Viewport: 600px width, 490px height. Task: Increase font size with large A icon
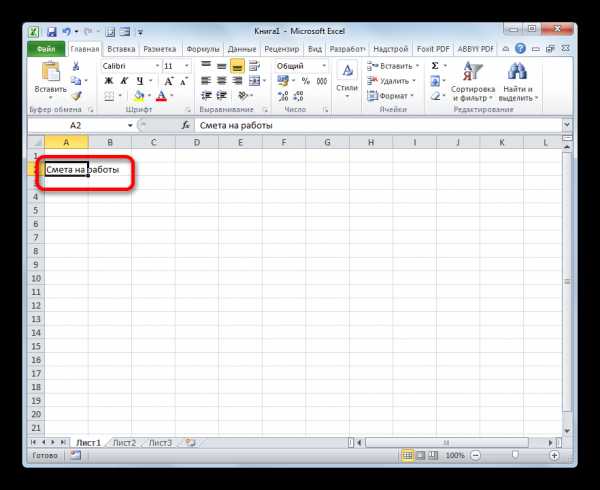[x=168, y=81]
